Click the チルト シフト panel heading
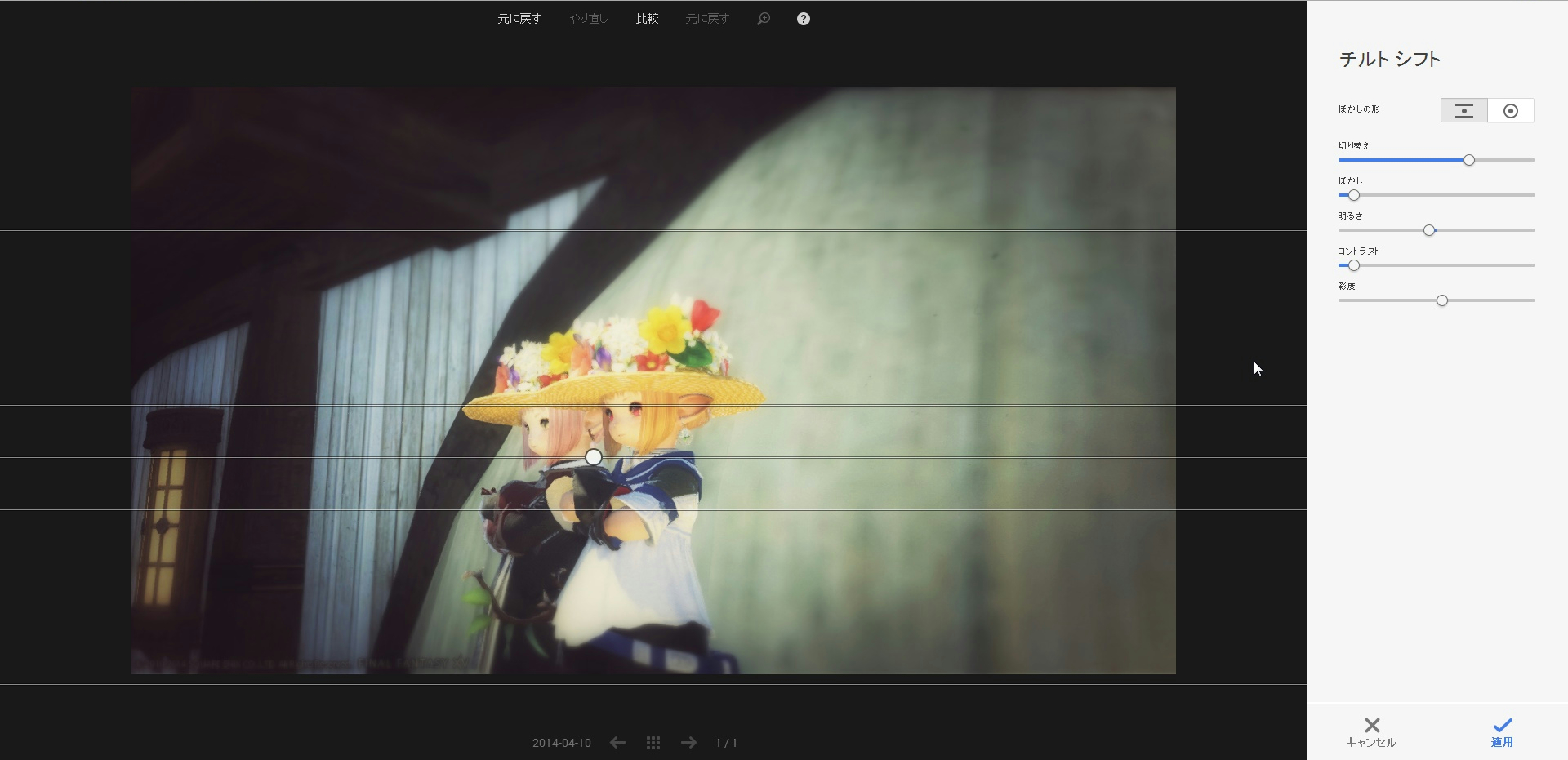 (1390, 59)
